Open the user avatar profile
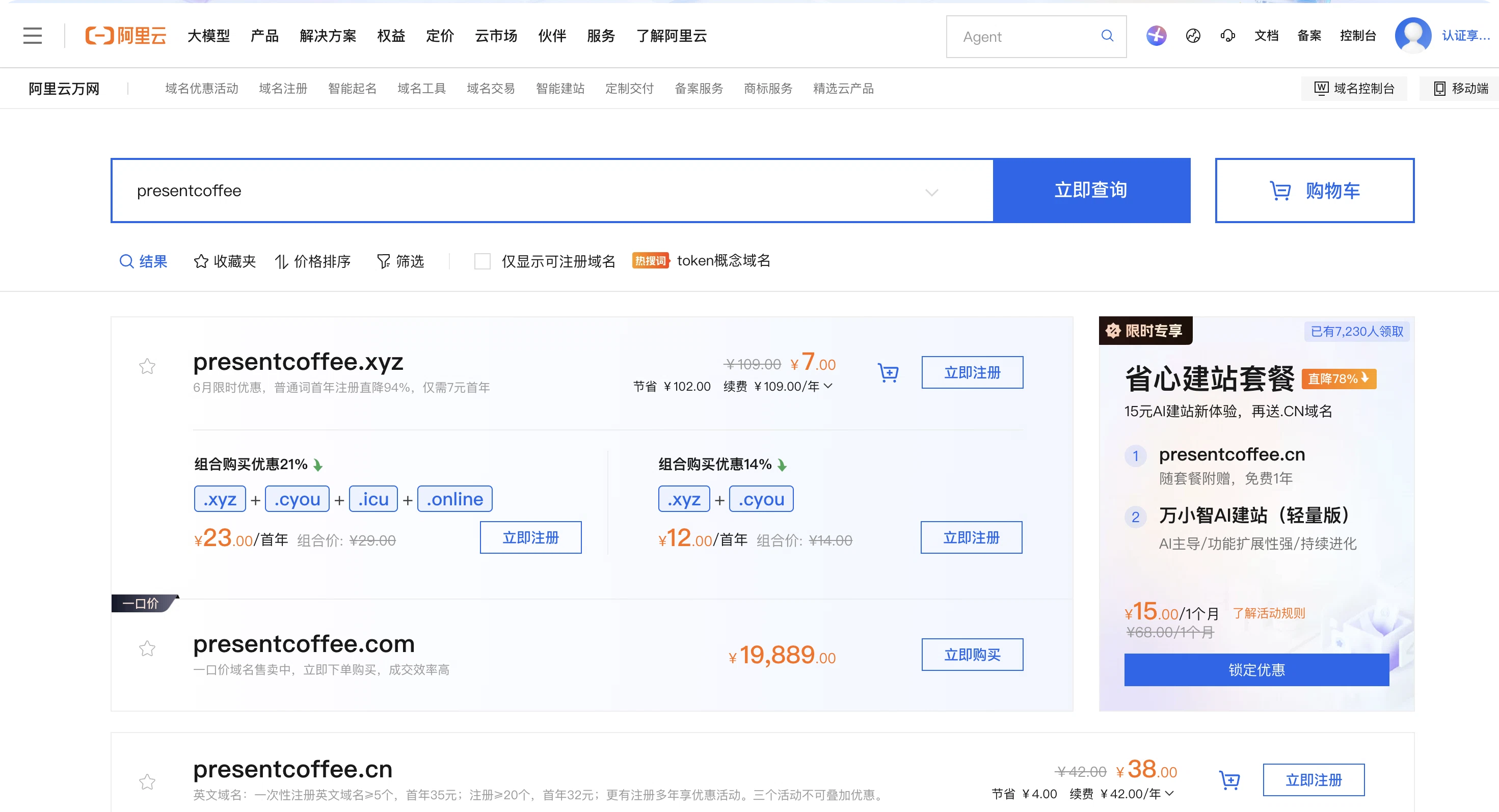Screen dimensions: 1499x812 pos(1413,36)
